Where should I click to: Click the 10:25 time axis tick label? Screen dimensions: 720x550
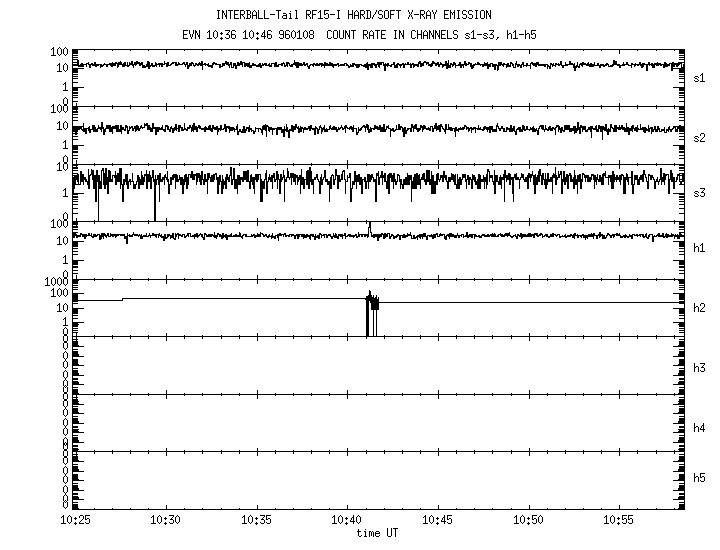click(x=75, y=521)
